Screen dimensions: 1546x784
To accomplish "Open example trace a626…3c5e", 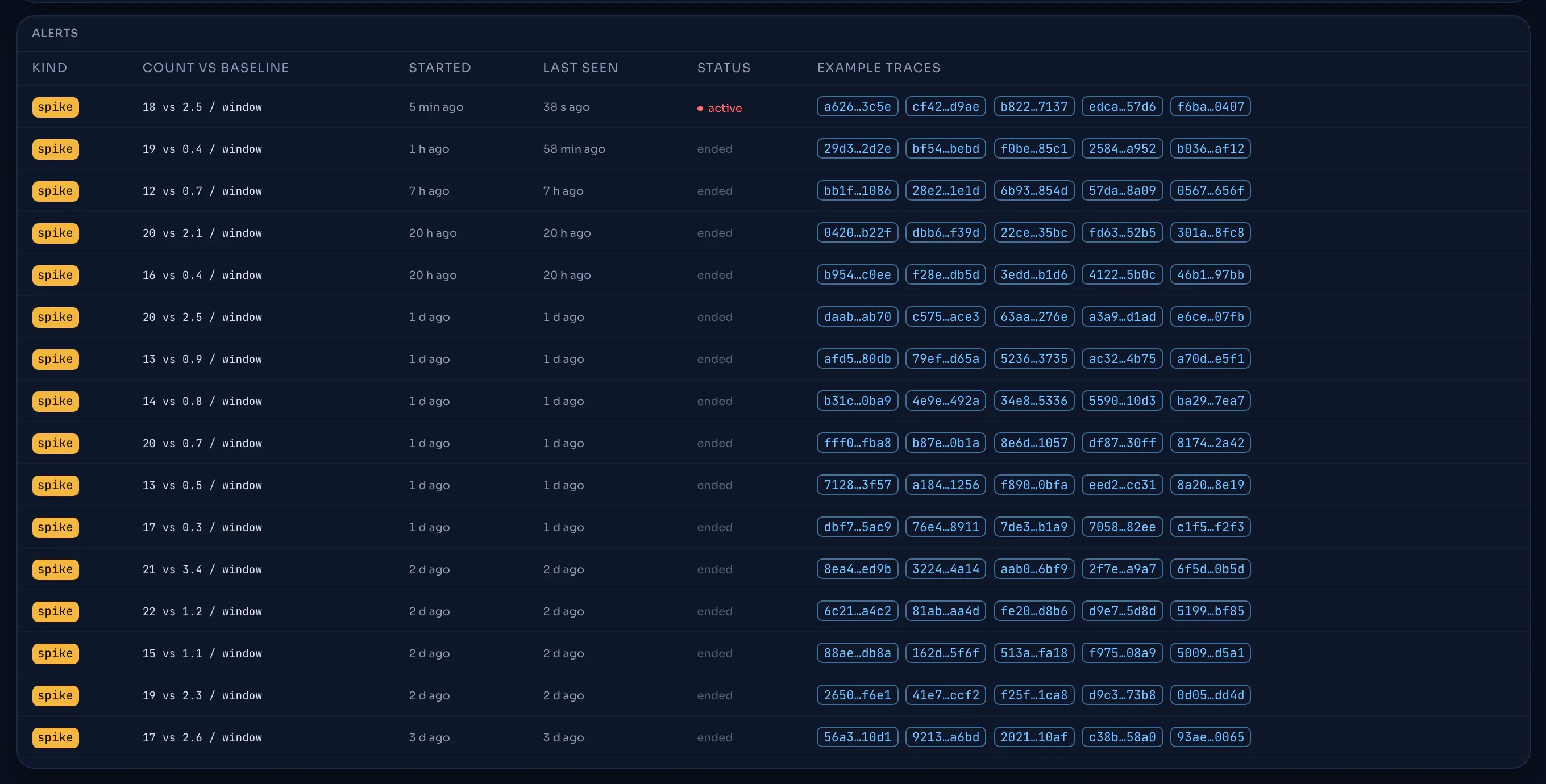I will [857, 107].
